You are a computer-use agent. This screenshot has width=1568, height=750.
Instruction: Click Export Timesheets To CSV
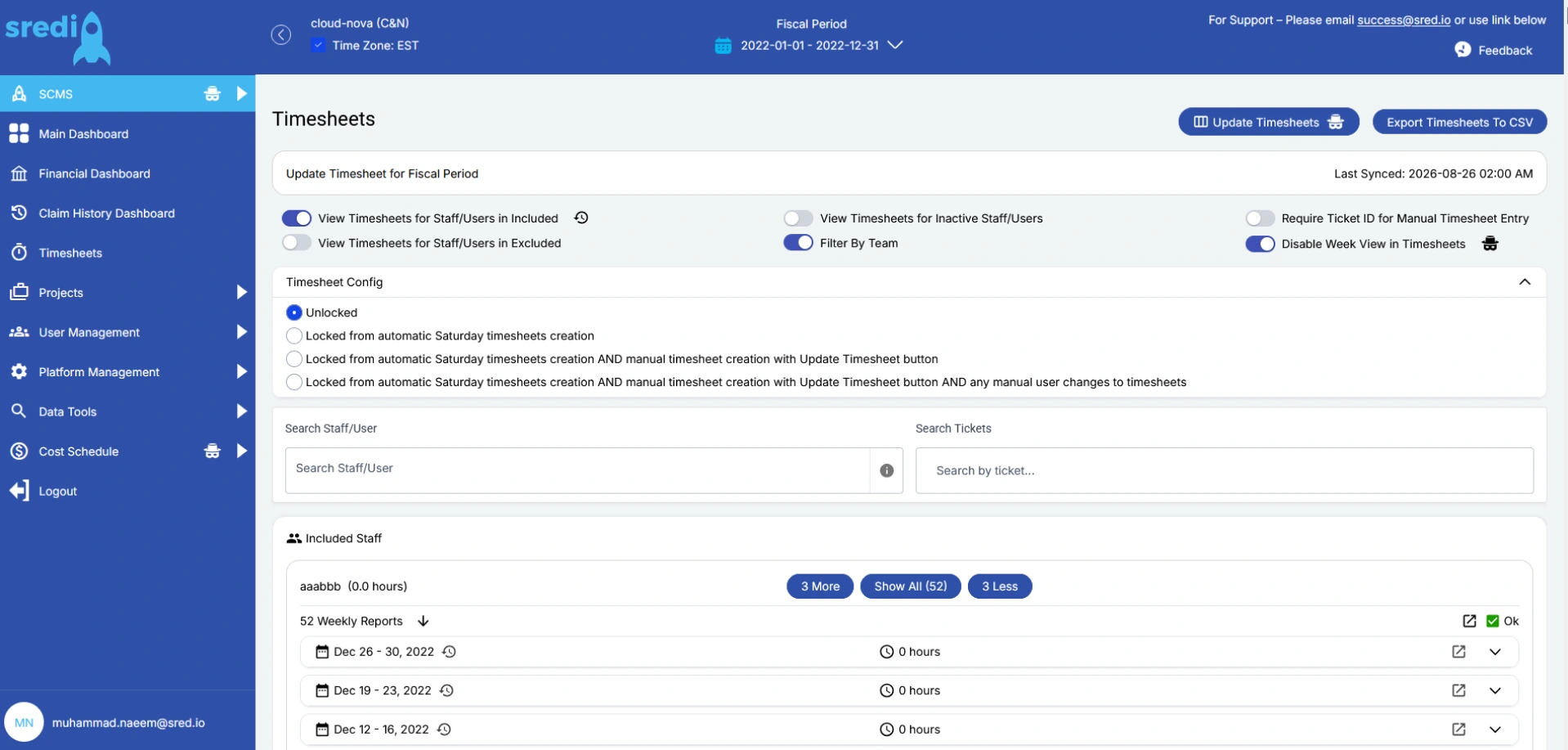pos(1459,122)
